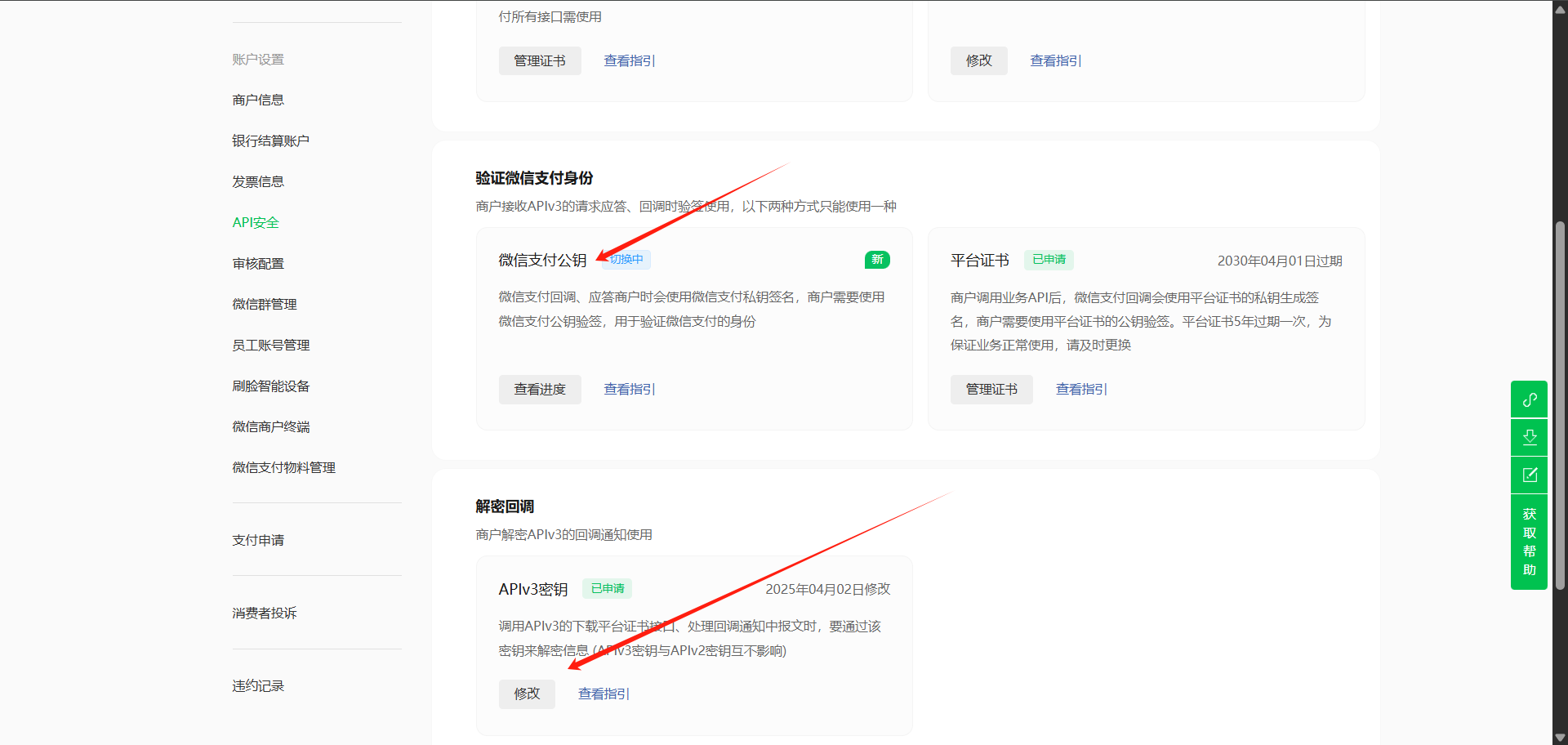Click the green 新 badge on 微信支付公钥
Image resolution: width=1568 pixels, height=745 pixels.
pos(876,260)
